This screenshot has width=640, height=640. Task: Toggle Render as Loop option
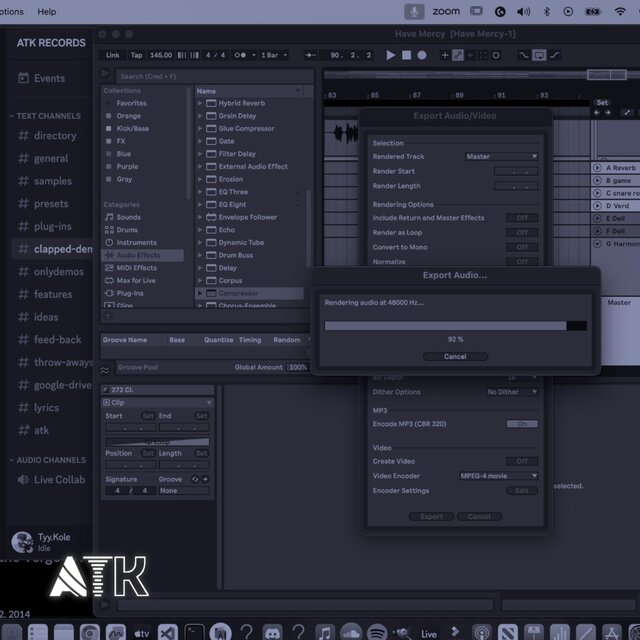522,233
